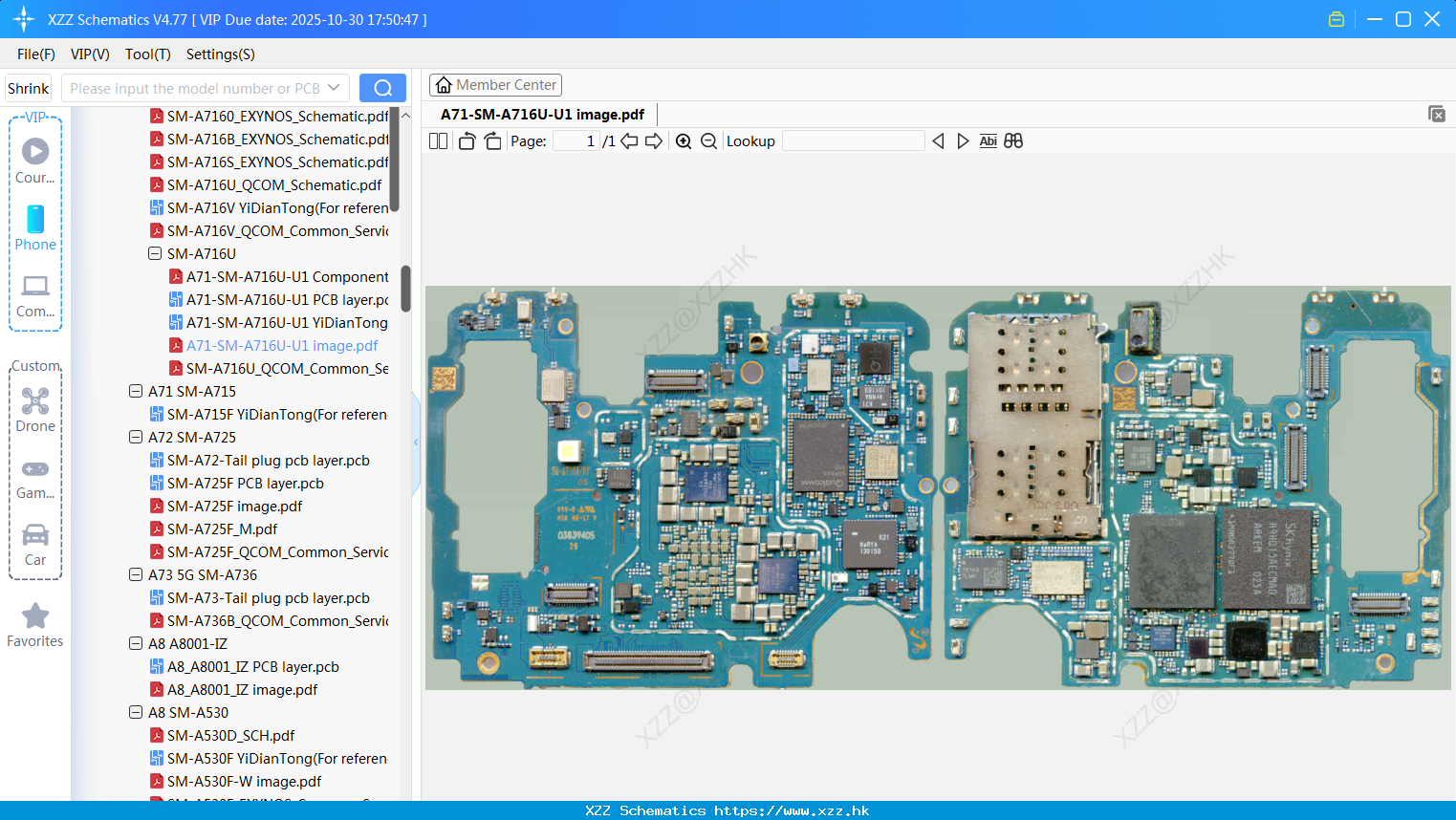This screenshot has height=820, width=1456.
Task: Zoom in on the PDF
Action: [x=684, y=141]
